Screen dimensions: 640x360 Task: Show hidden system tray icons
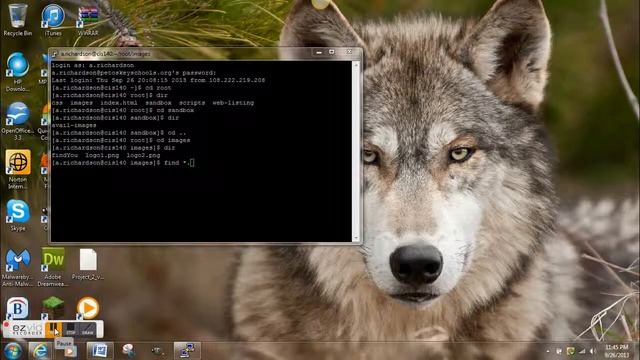click(x=548, y=351)
